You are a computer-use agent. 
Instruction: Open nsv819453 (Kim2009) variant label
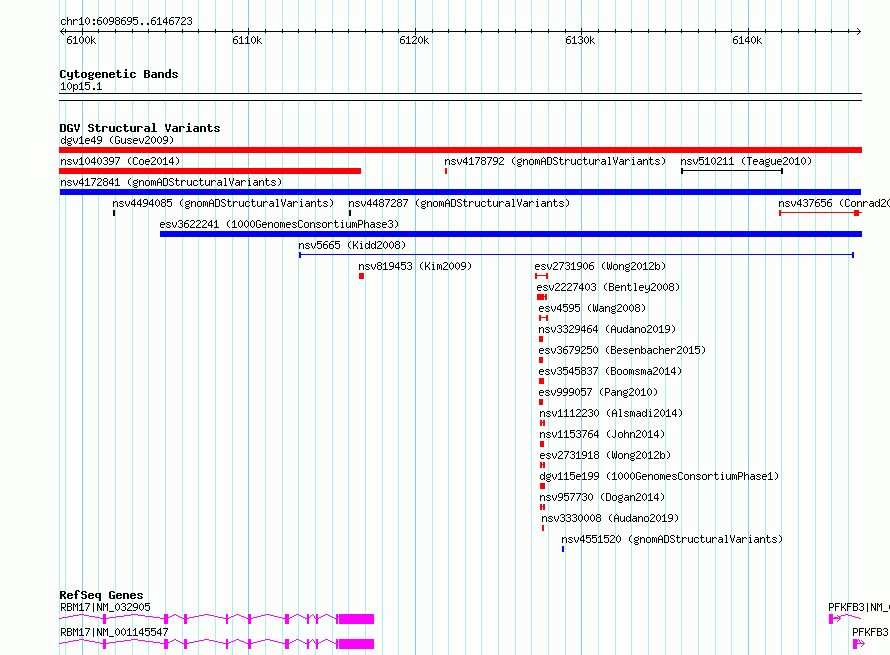pos(415,266)
